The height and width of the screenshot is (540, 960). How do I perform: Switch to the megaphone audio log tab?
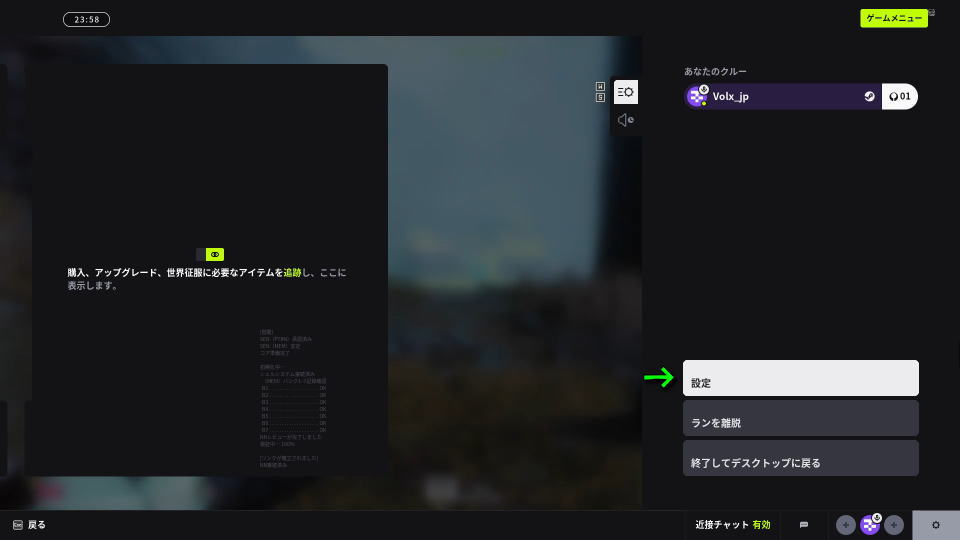point(626,120)
